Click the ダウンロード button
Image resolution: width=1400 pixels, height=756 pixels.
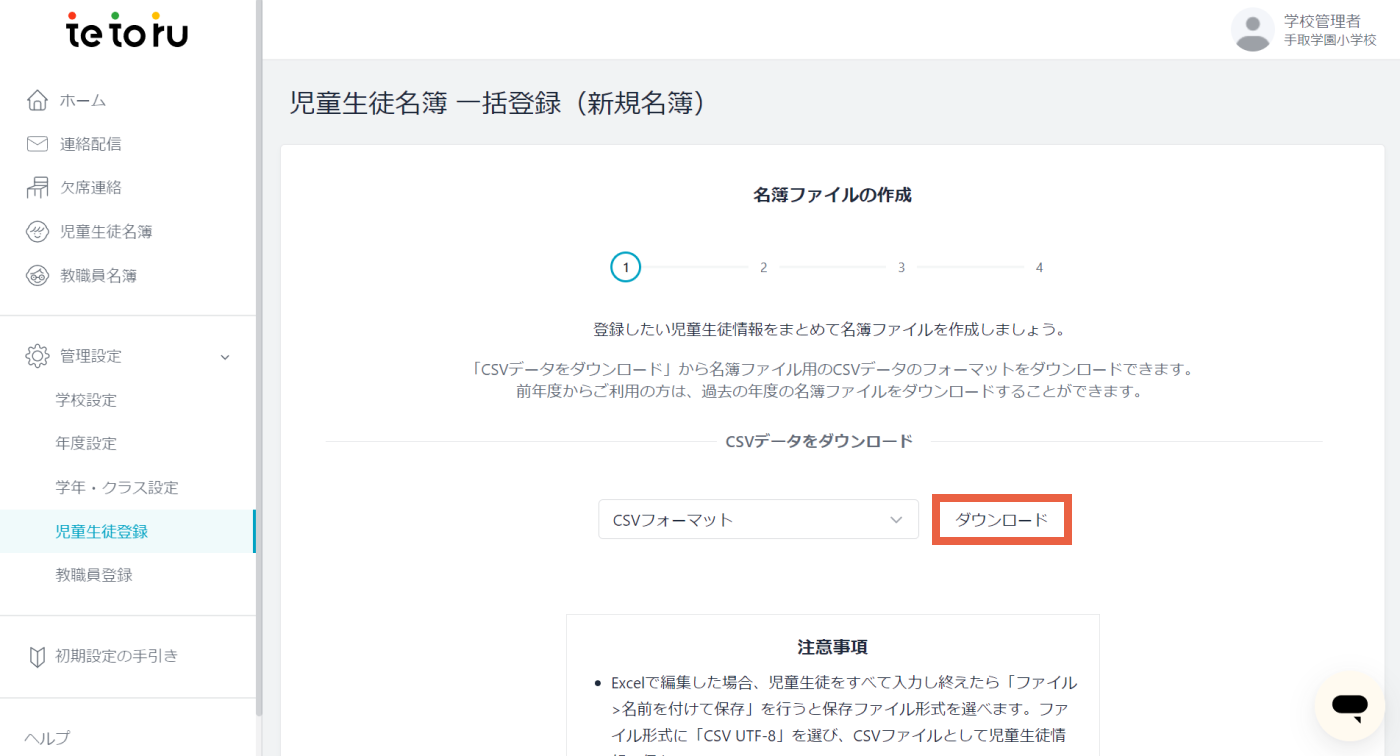(x=1002, y=519)
